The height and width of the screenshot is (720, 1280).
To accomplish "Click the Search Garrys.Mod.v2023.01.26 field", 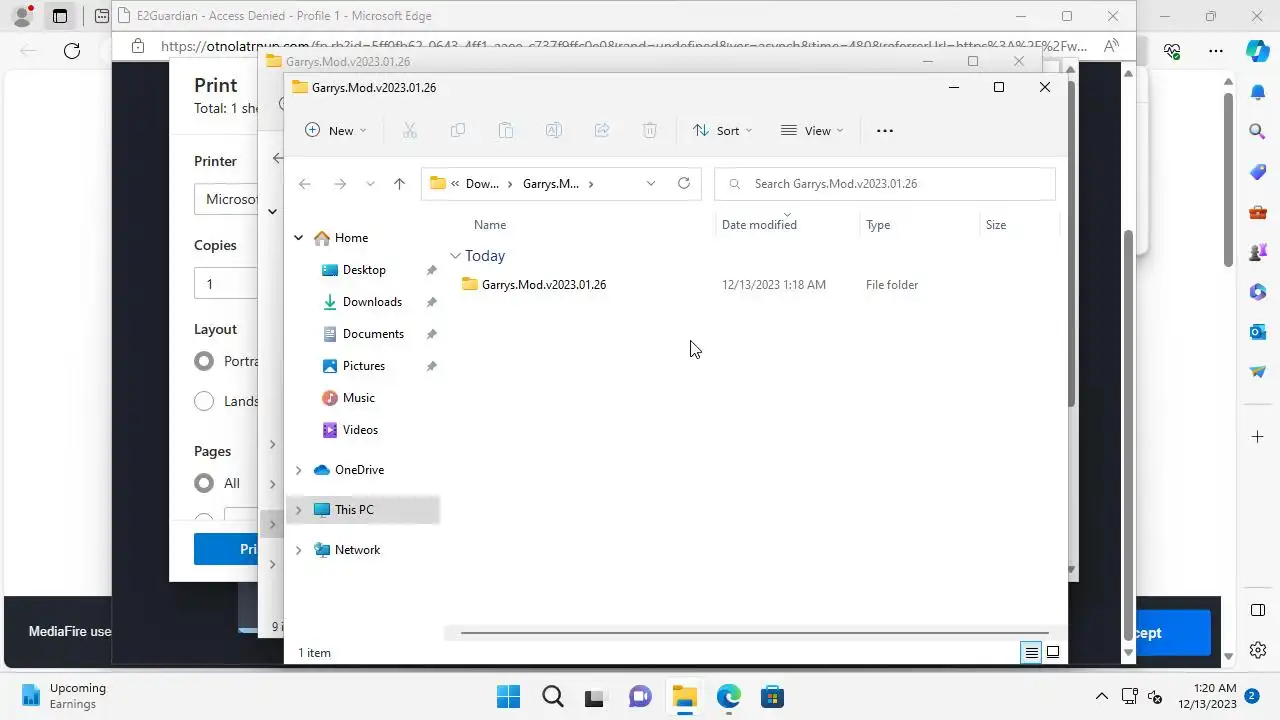I will click(885, 184).
